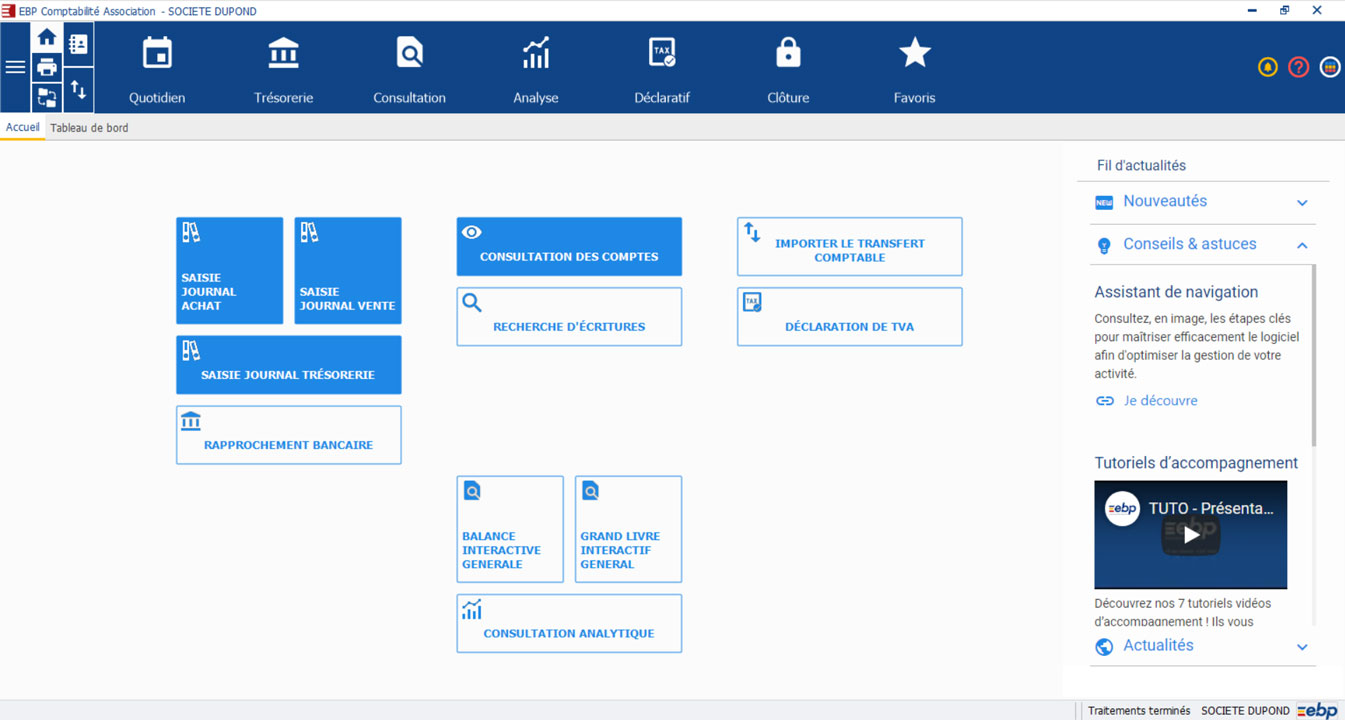This screenshot has width=1345, height=720.
Task: Open Balance Interactive Générale tile
Action: coord(510,529)
